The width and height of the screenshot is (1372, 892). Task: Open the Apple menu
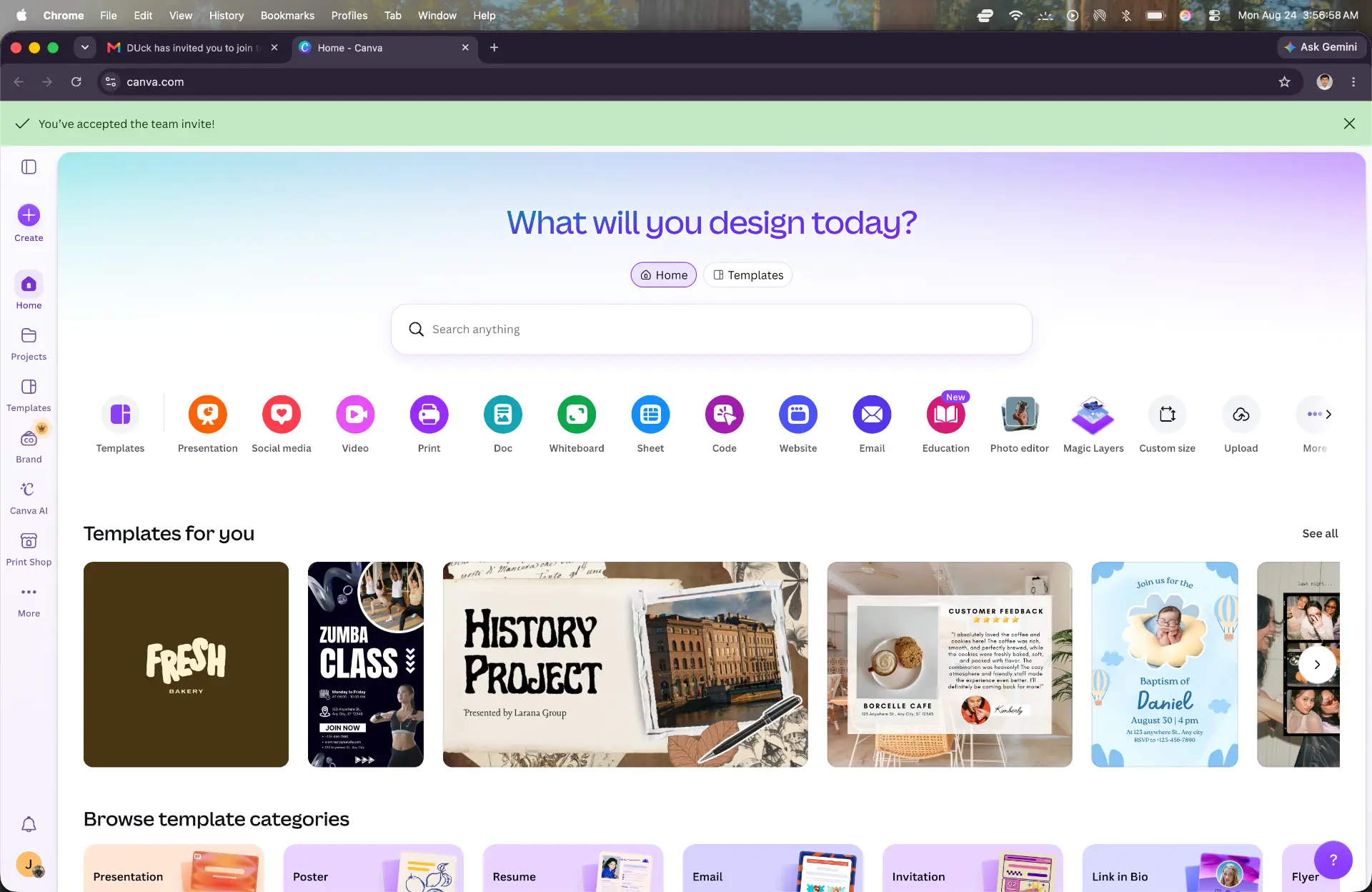[x=21, y=15]
